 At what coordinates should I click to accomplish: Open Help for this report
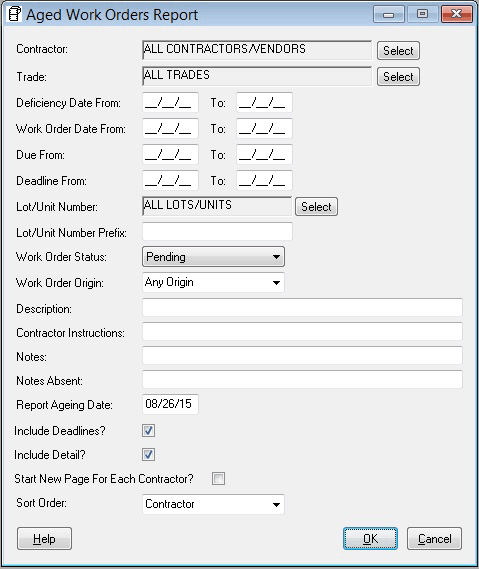44,539
